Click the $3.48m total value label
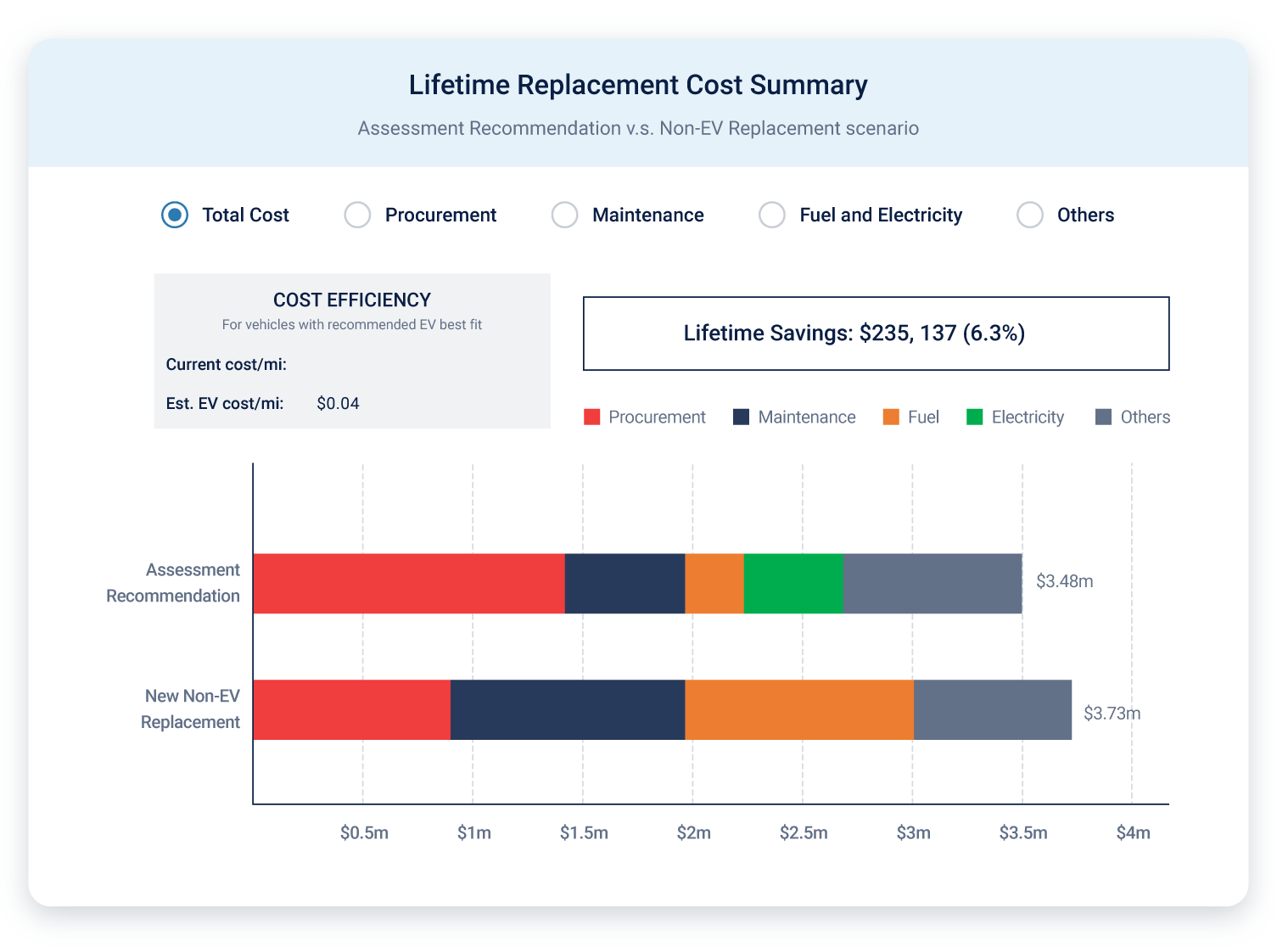Viewport: 1277px width, 952px height. coord(1064,581)
